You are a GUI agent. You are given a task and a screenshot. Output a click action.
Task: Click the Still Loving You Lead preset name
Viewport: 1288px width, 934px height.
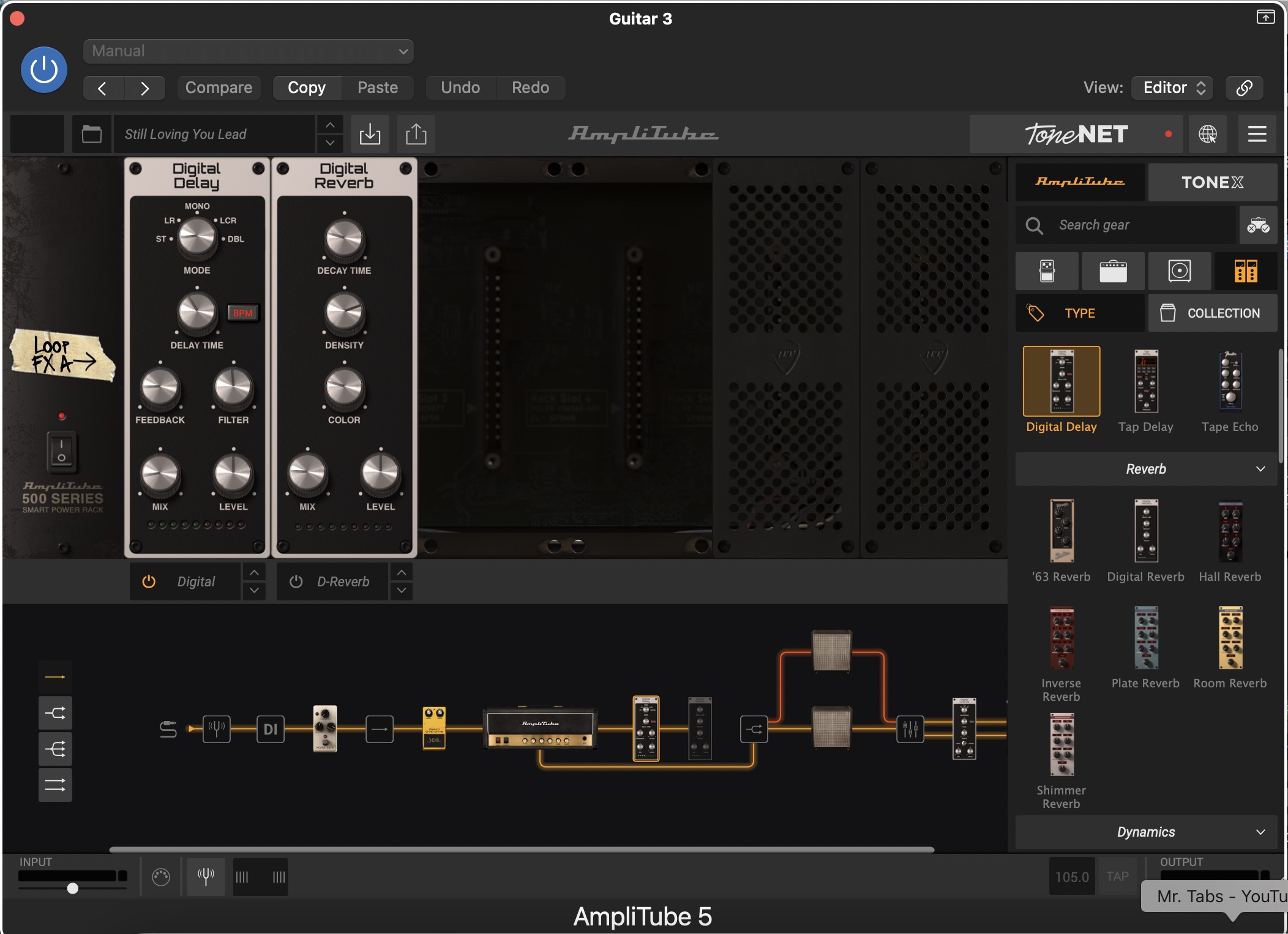(214, 134)
